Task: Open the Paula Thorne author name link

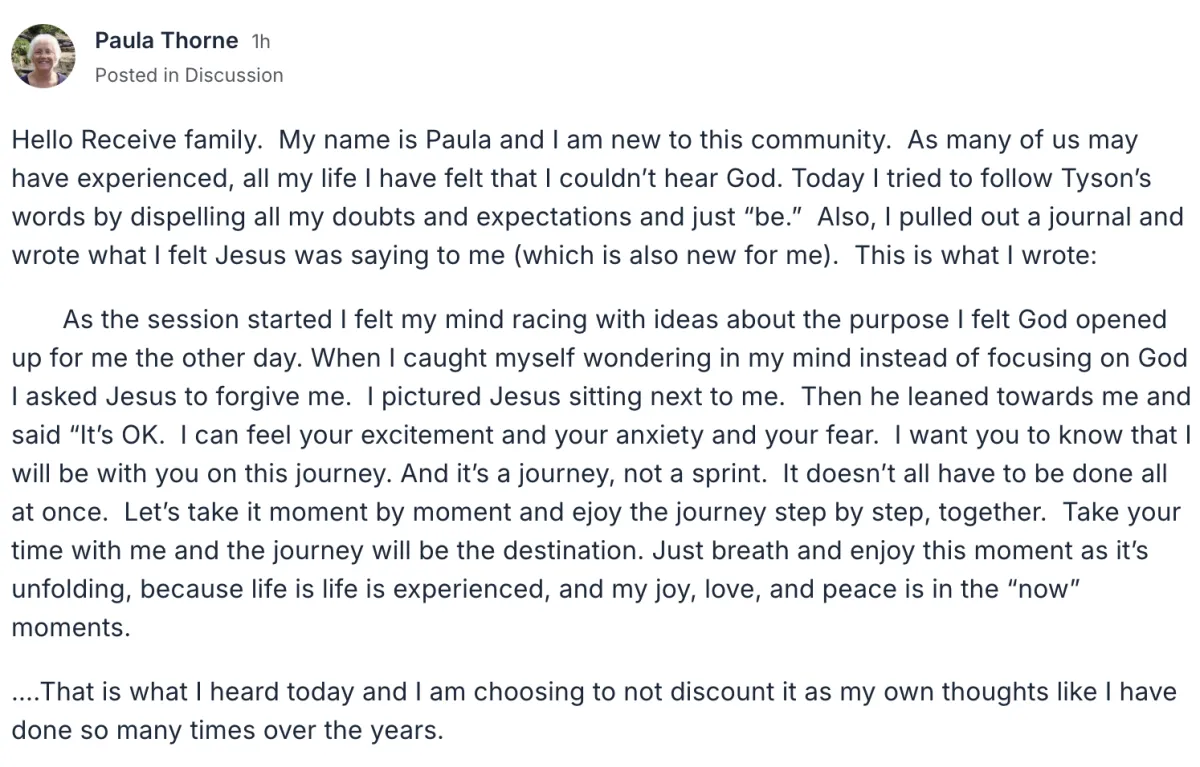Action: click(166, 41)
